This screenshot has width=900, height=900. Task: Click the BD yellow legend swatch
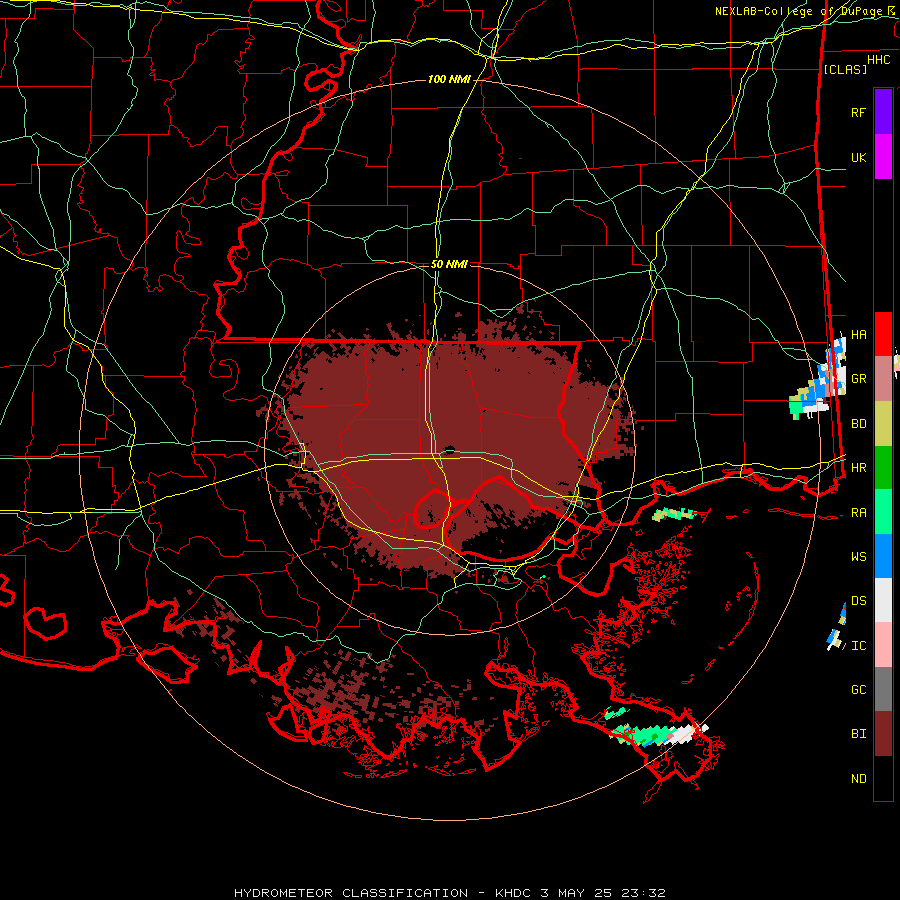click(x=883, y=423)
